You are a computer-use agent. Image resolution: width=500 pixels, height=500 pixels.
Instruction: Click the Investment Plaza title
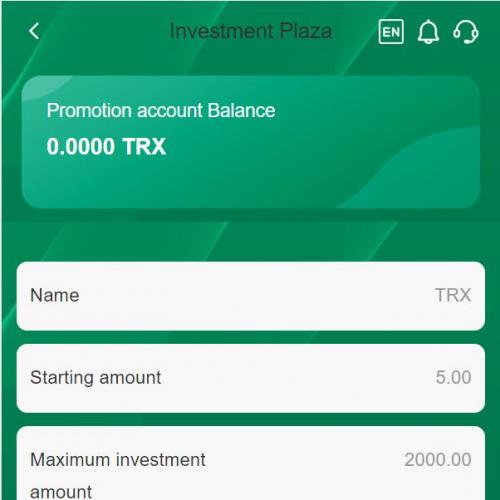pos(251,31)
